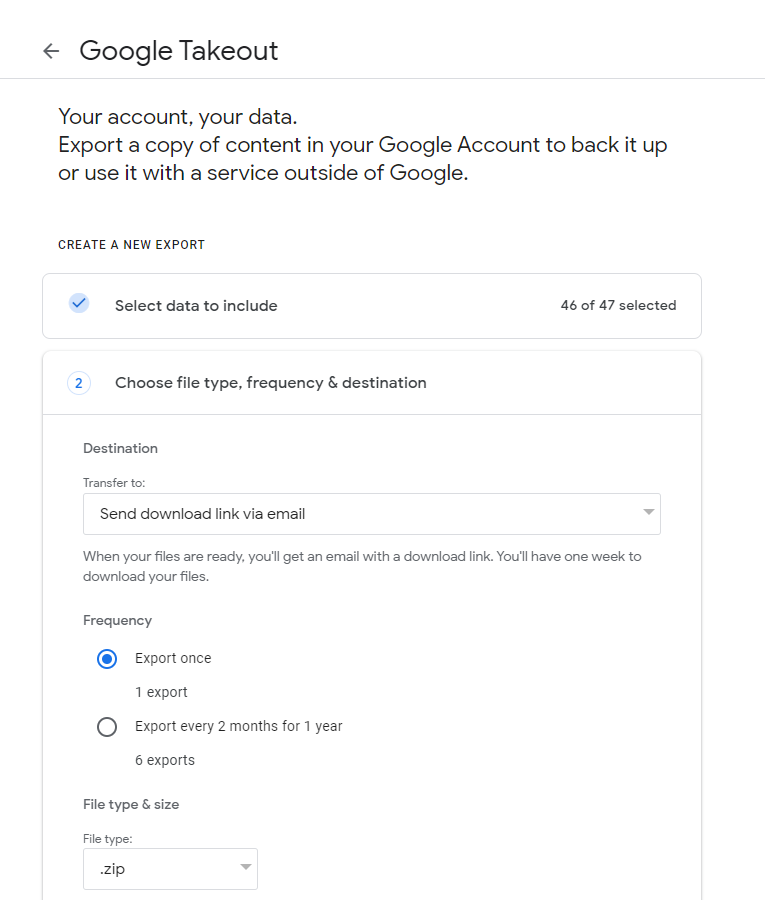This screenshot has height=900, width=765.
Task: Click the CREATE A NEW EXPORT heading
Action: tap(131, 245)
